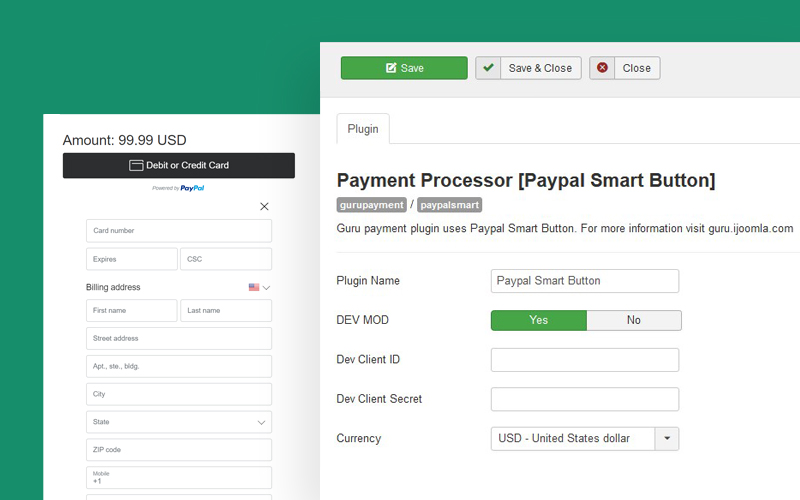The image size is (800, 500).
Task: Click the checkmark icon beside Save & Close
Action: (488, 68)
